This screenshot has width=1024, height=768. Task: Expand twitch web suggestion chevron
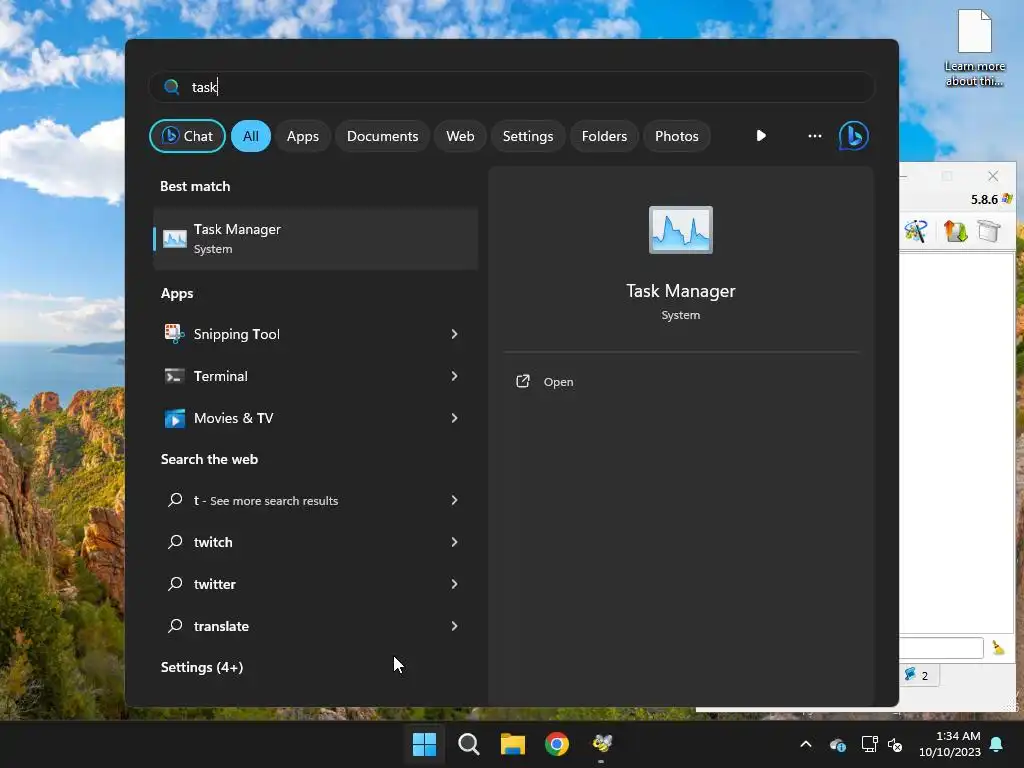coord(455,542)
